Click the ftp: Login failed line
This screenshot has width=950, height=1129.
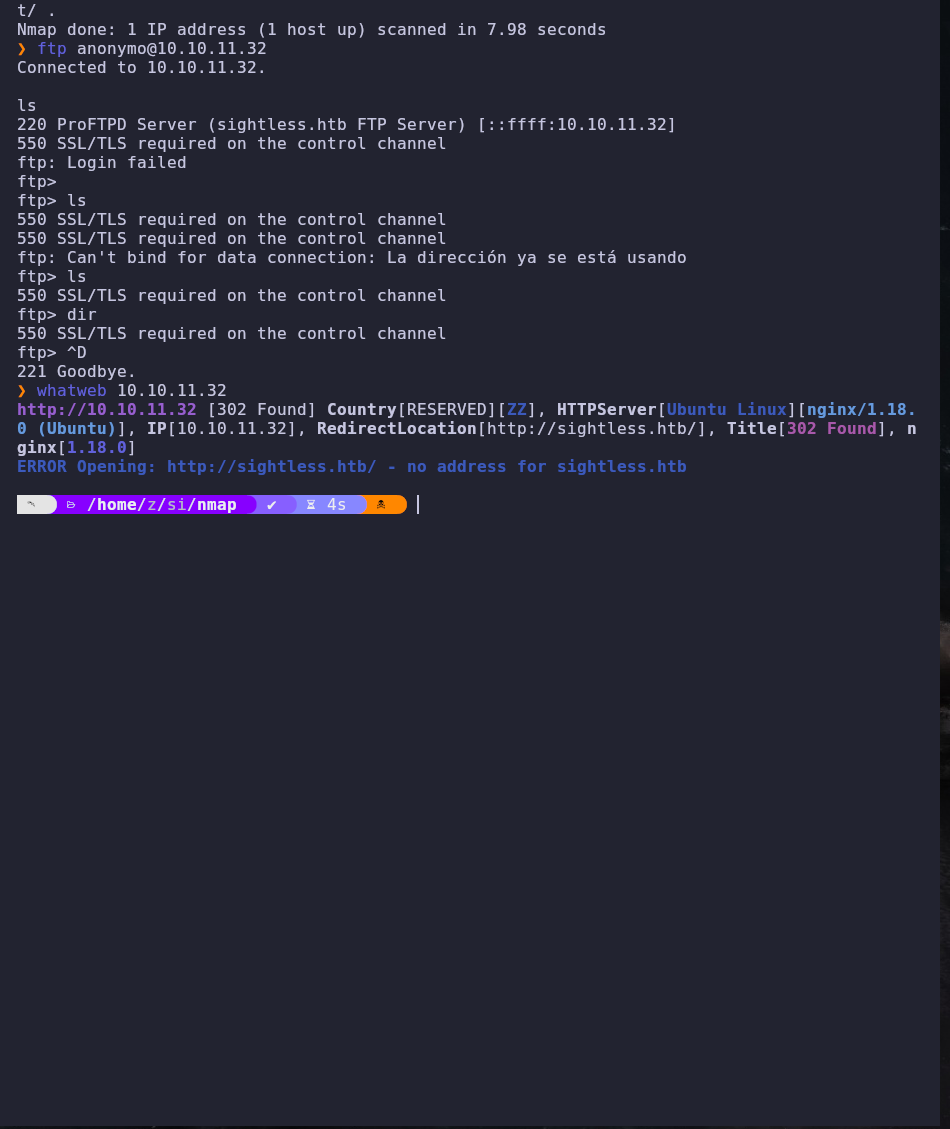[102, 163]
